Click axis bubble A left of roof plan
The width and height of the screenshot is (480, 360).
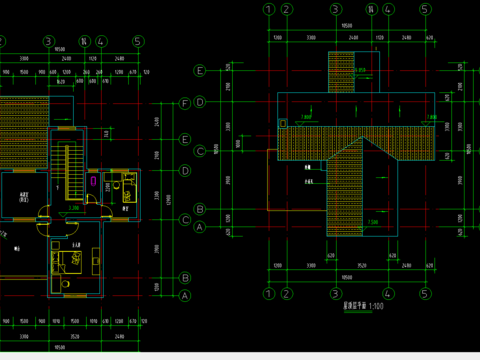(x=200, y=227)
